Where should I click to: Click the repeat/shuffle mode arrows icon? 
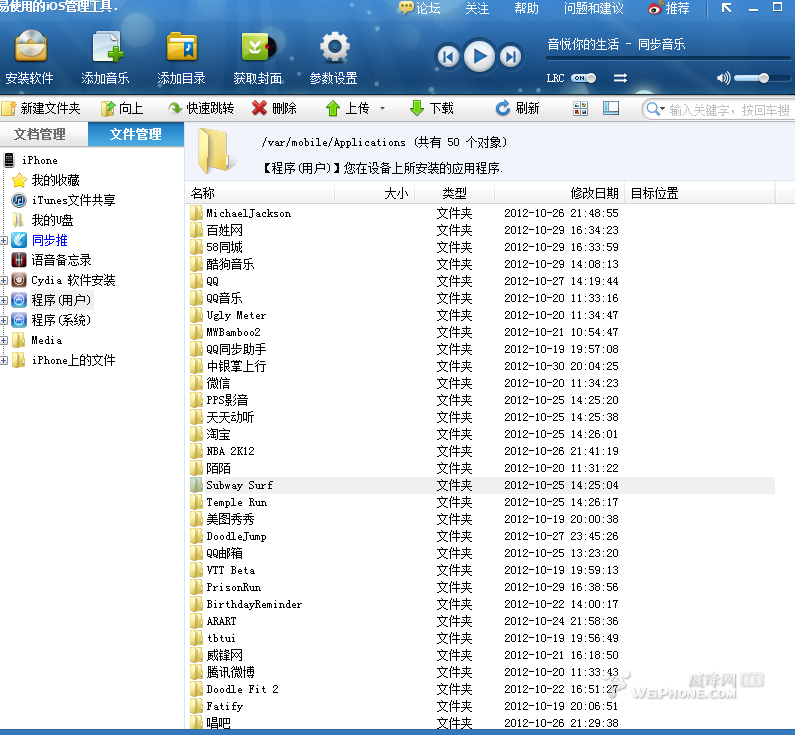(x=620, y=78)
